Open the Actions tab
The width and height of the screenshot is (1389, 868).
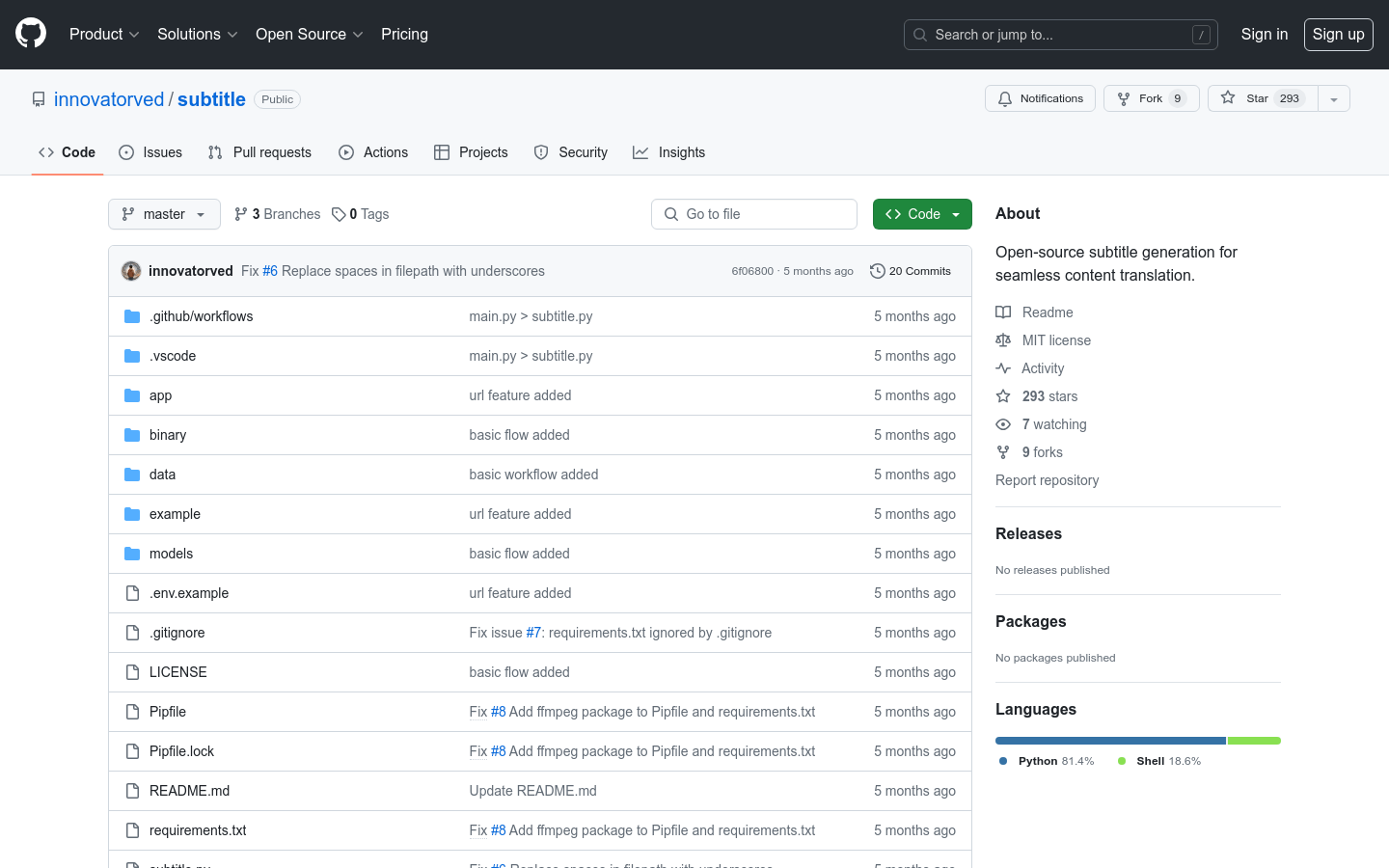[x=373, y=152]
